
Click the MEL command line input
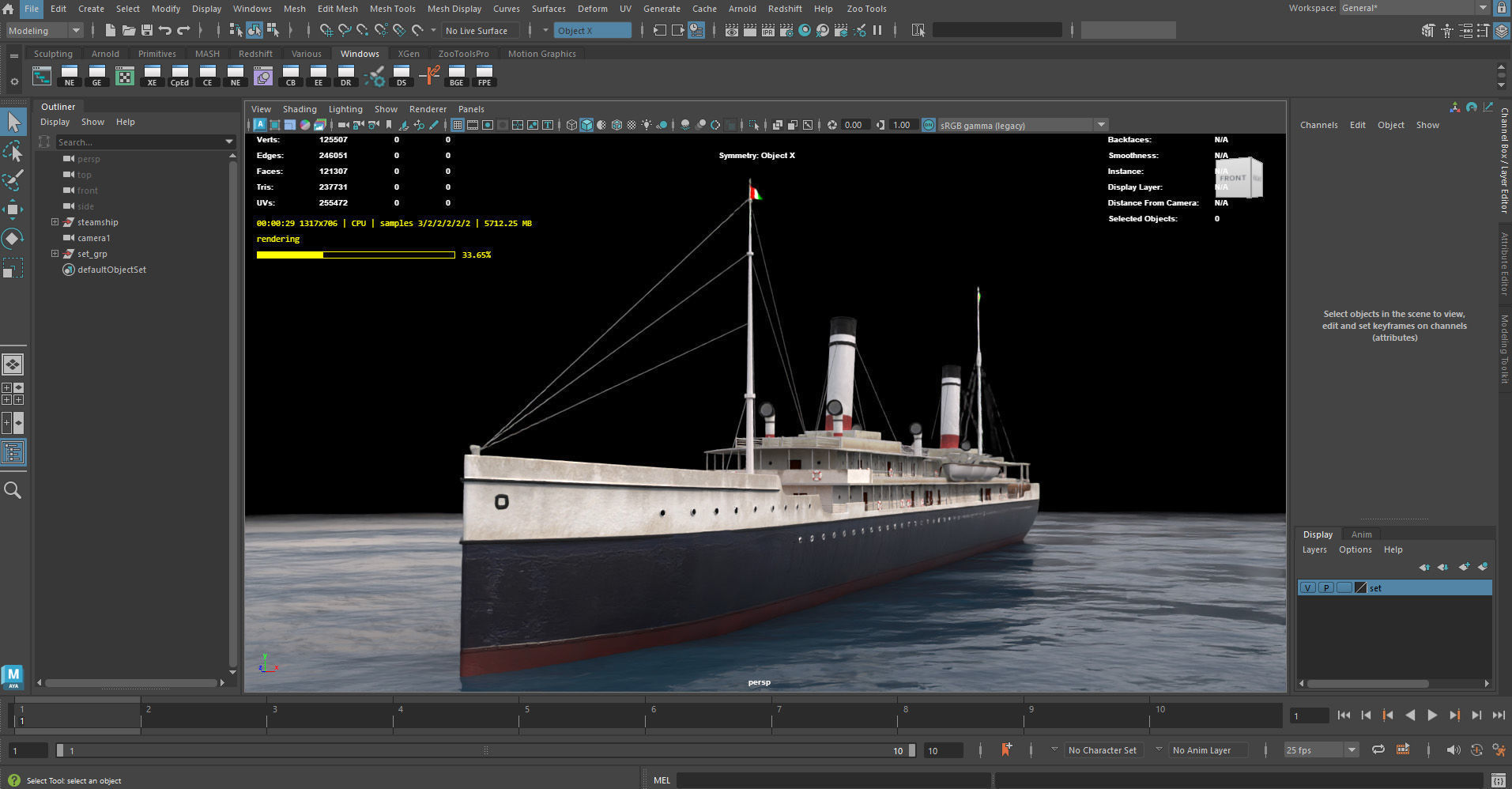click(x=833, y=780)
